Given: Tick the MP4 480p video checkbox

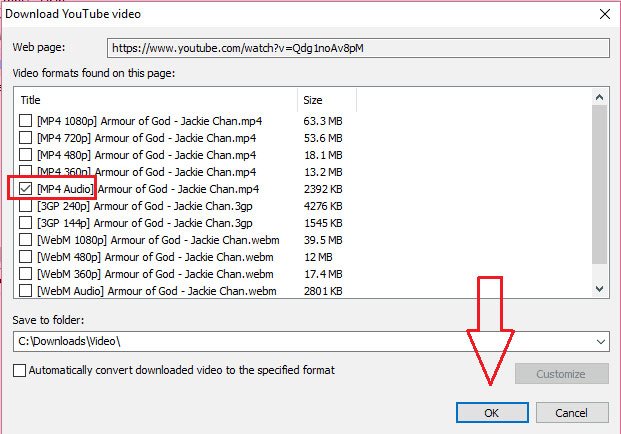Looking at the screenshot, I should [x=25, y=154].
